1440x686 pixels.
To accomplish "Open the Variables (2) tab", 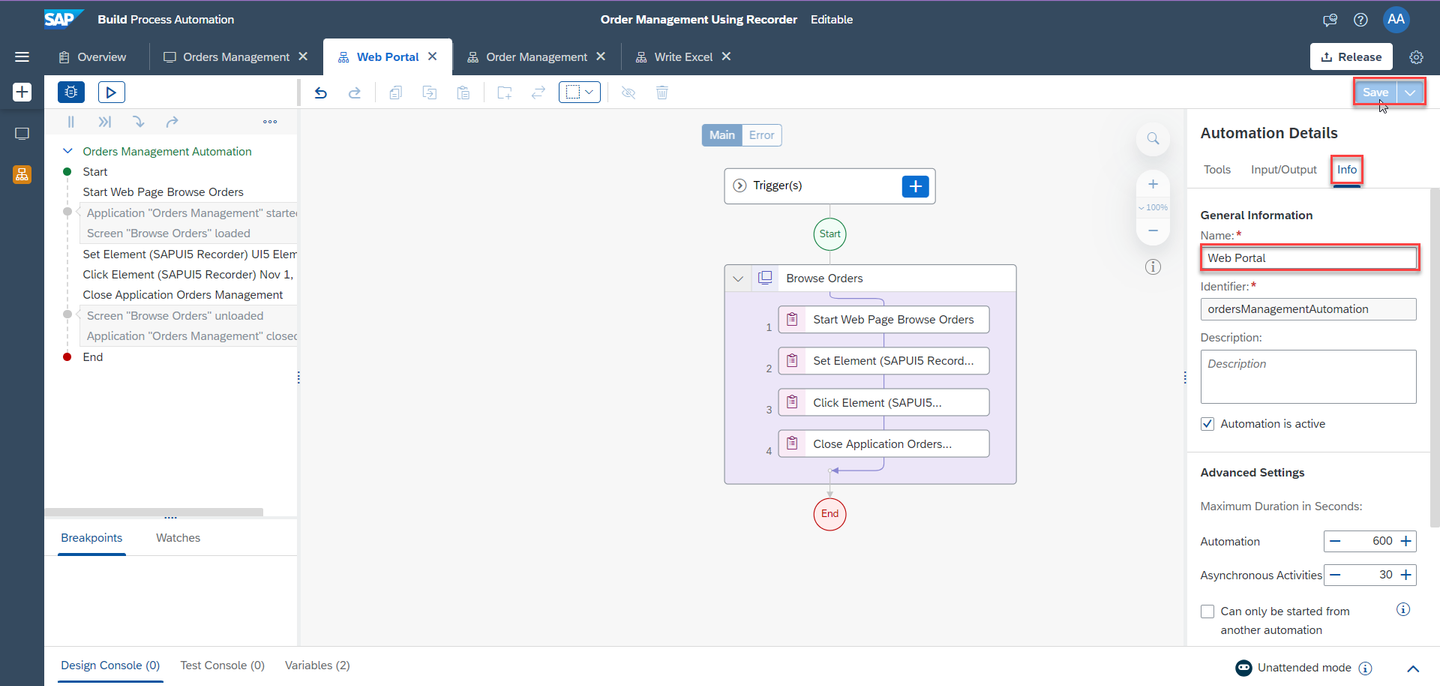I will pos(317,665).
